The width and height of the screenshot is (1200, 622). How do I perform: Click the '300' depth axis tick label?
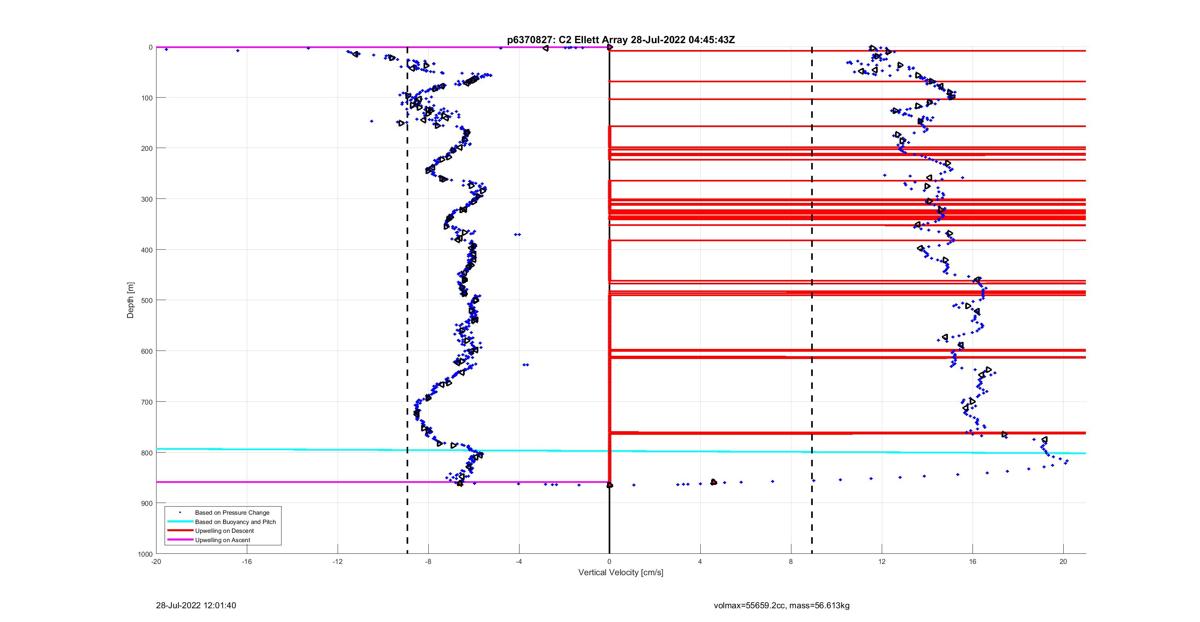[146, 199]
